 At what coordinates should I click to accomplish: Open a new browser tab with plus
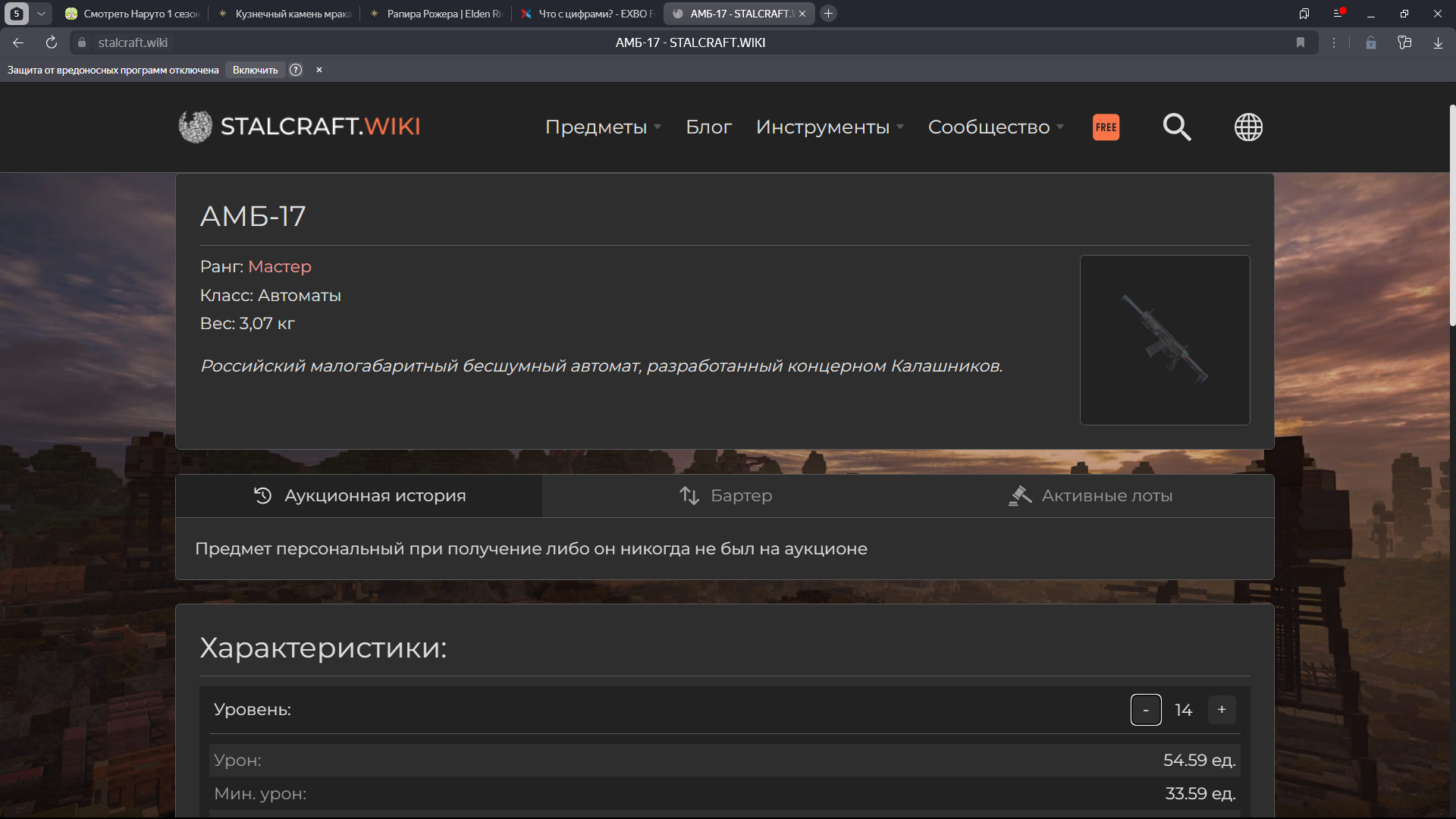pos(829,14)
